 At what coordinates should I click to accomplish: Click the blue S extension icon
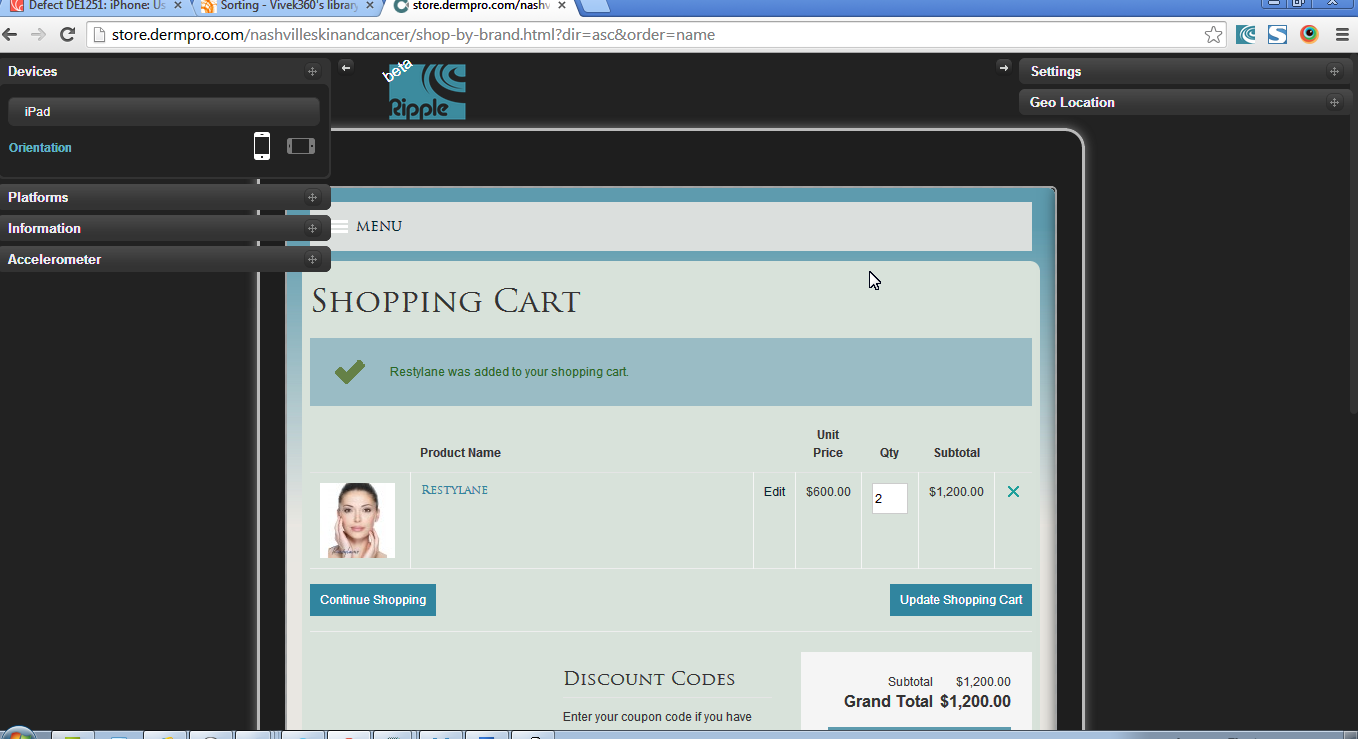point(1277,35)
